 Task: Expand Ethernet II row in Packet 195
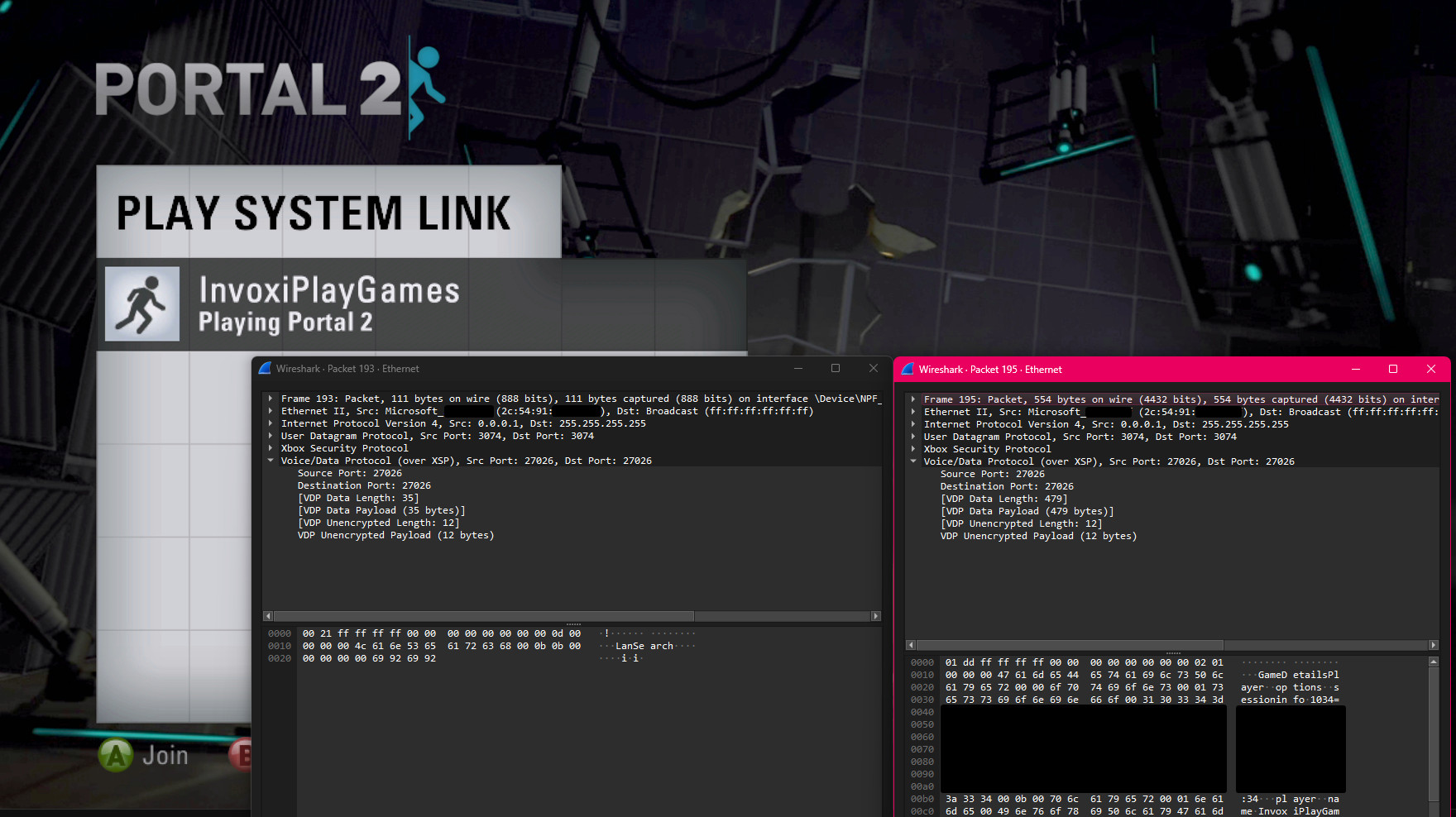tap(913, 412)
